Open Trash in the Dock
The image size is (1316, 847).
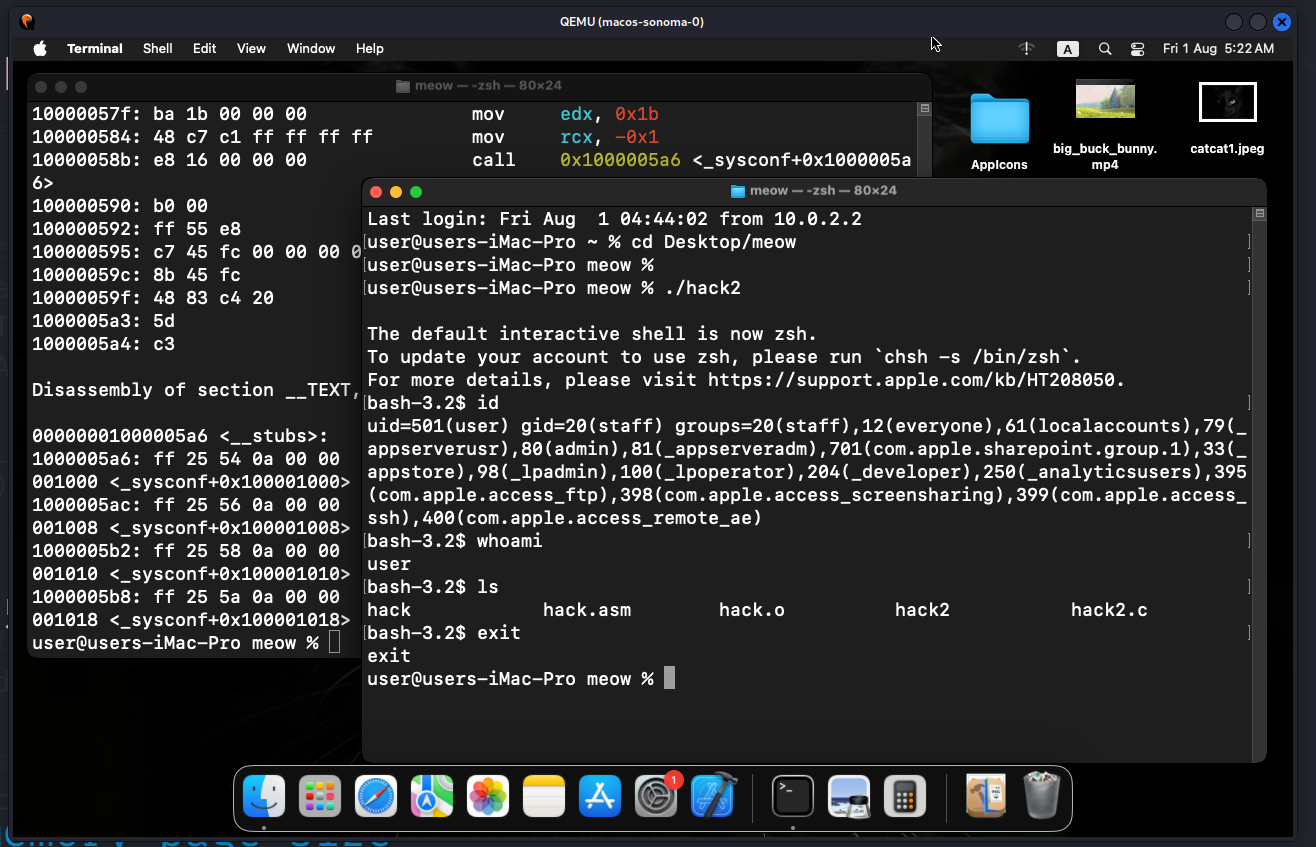(x=1041, y=797)
